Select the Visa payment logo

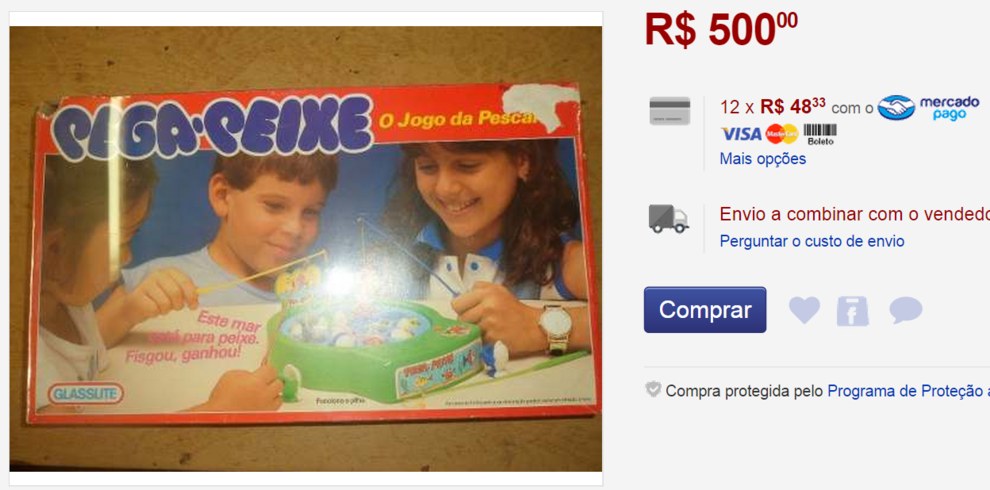(741, 134)
